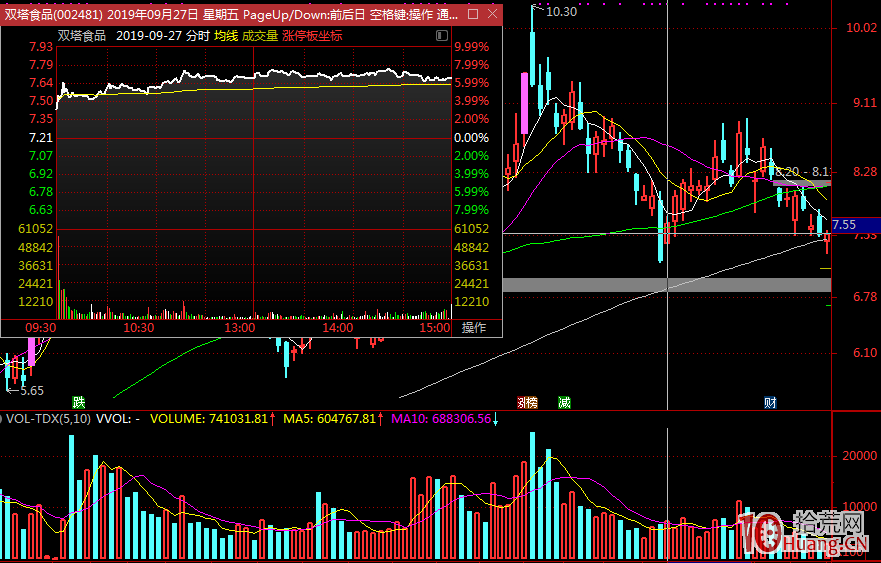
Task: Click the 7.93 price label in popup
Action: 41,47
